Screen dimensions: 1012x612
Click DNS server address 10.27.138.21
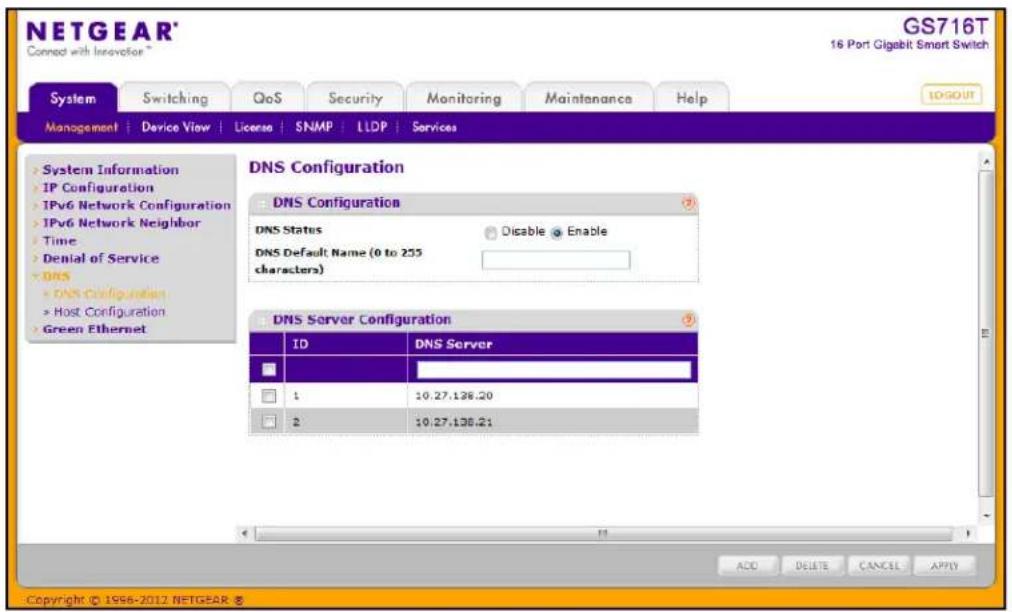coord(454,422)
